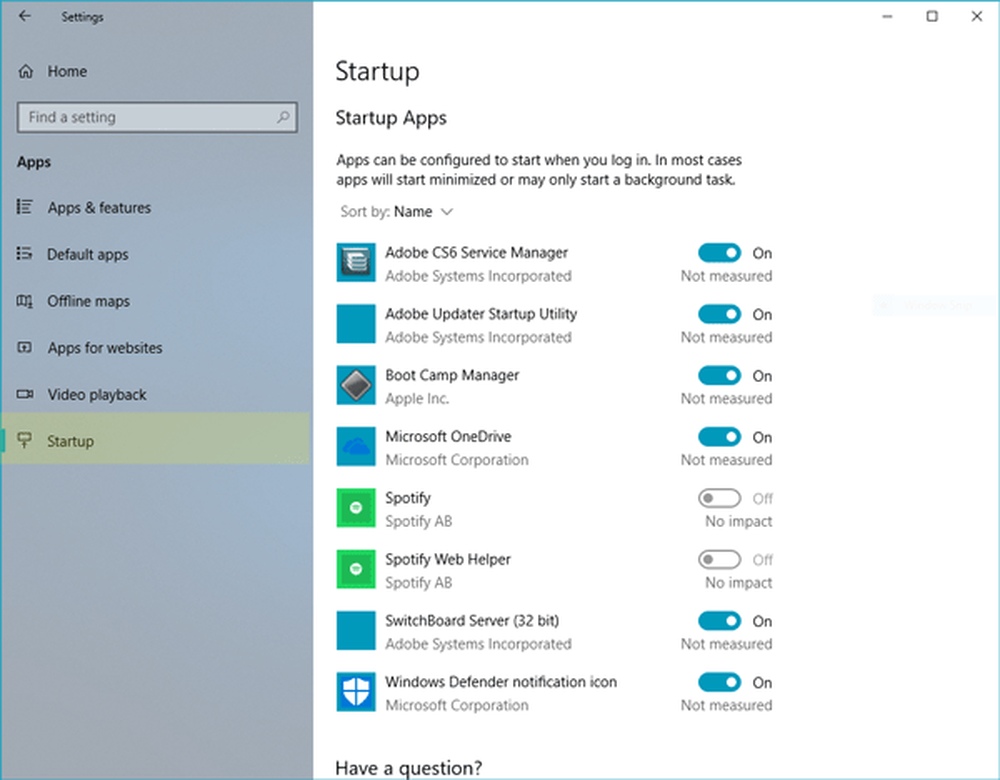Image resolution: width=1000 pixels, height=780 pixels.
Task: Go to Default apps section
Action: [x=87, y=255]
